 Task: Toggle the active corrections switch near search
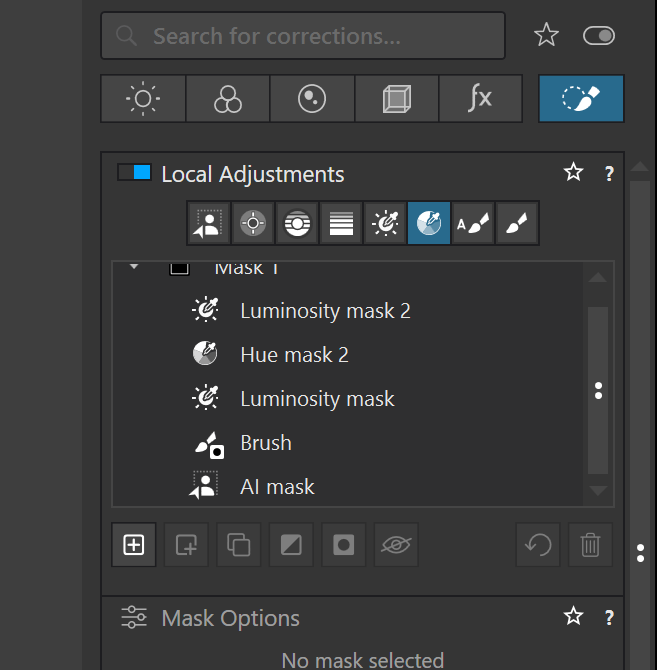click(598, 36)
